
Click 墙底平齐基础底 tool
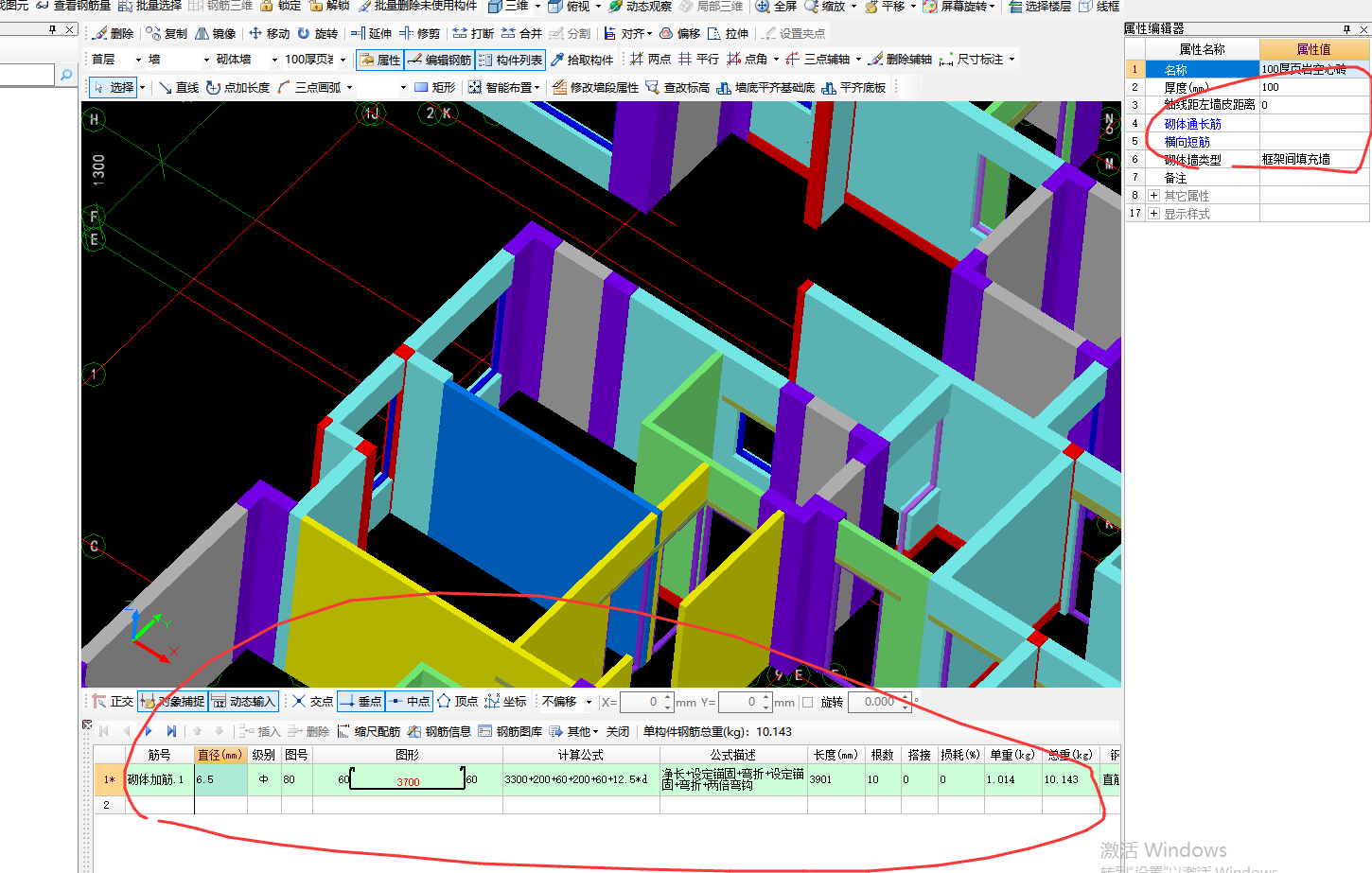click(765, 87)
